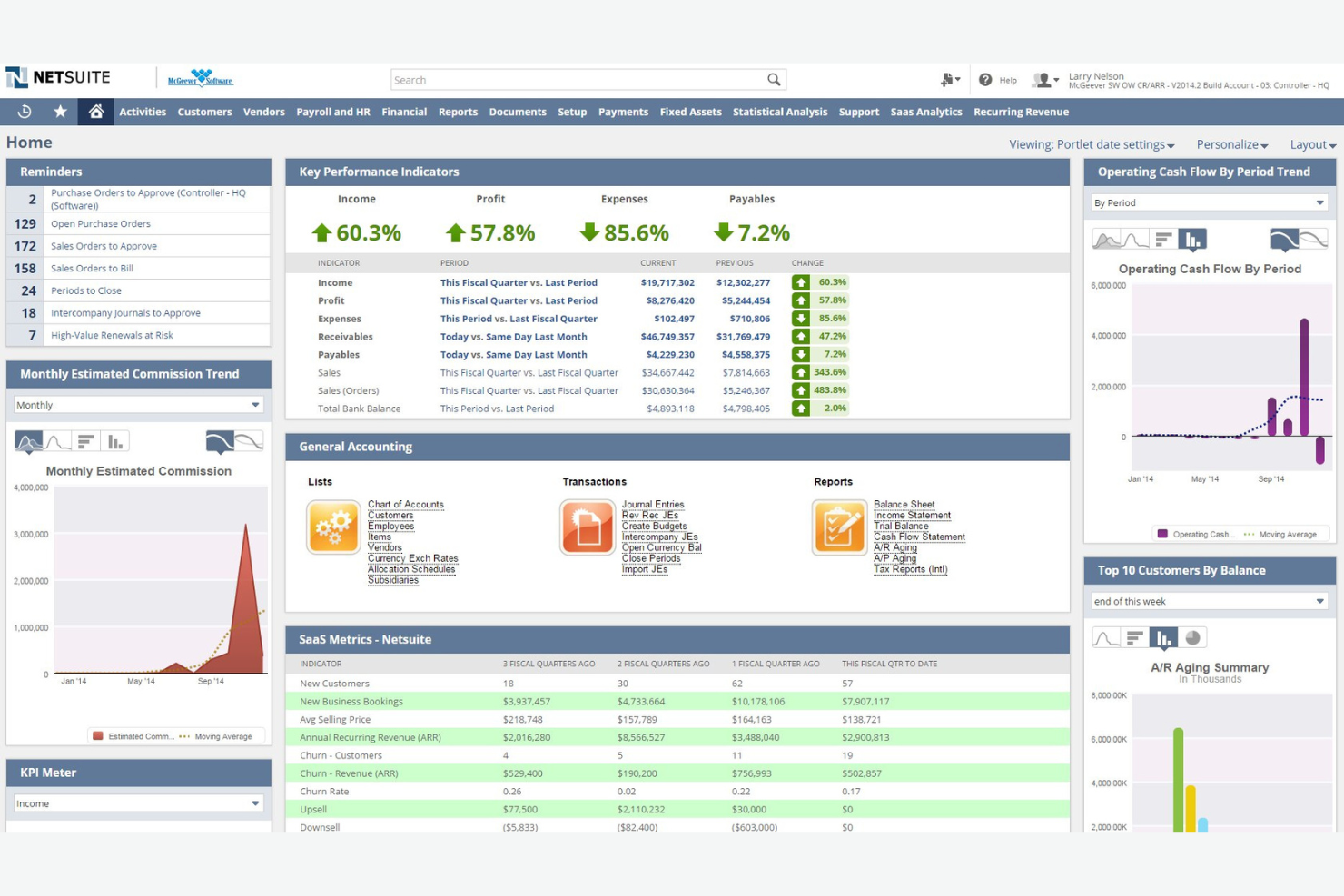Open the Chart of Accounts link
This screenshot has width=1344, height=896.
point(406,504)
